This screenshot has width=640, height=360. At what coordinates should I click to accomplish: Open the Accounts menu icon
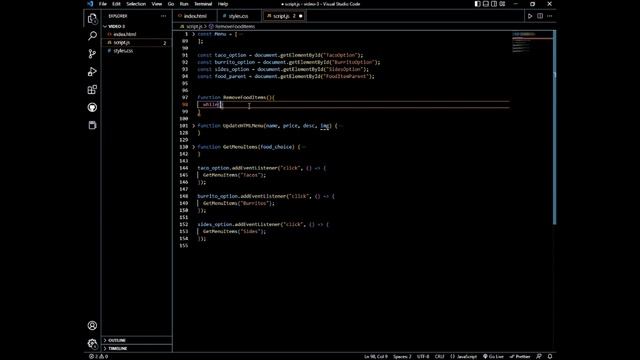92,325
